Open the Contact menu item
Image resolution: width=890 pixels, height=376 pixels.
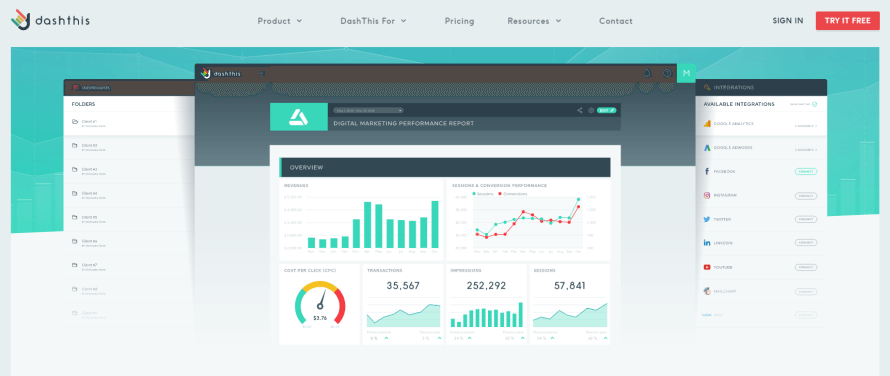tap(615, 21)
